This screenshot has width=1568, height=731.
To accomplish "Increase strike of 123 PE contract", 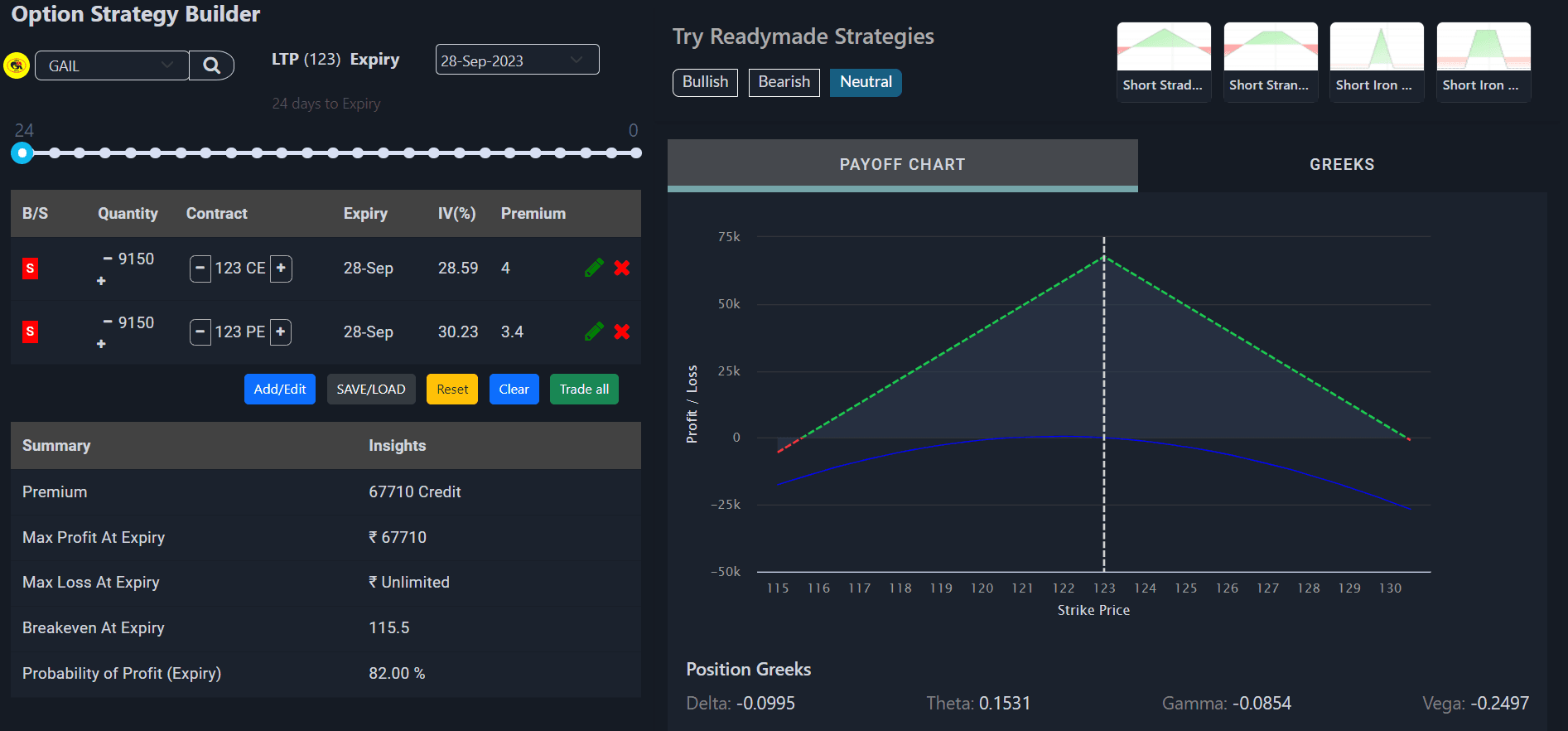I will click(x=281, y=332).
